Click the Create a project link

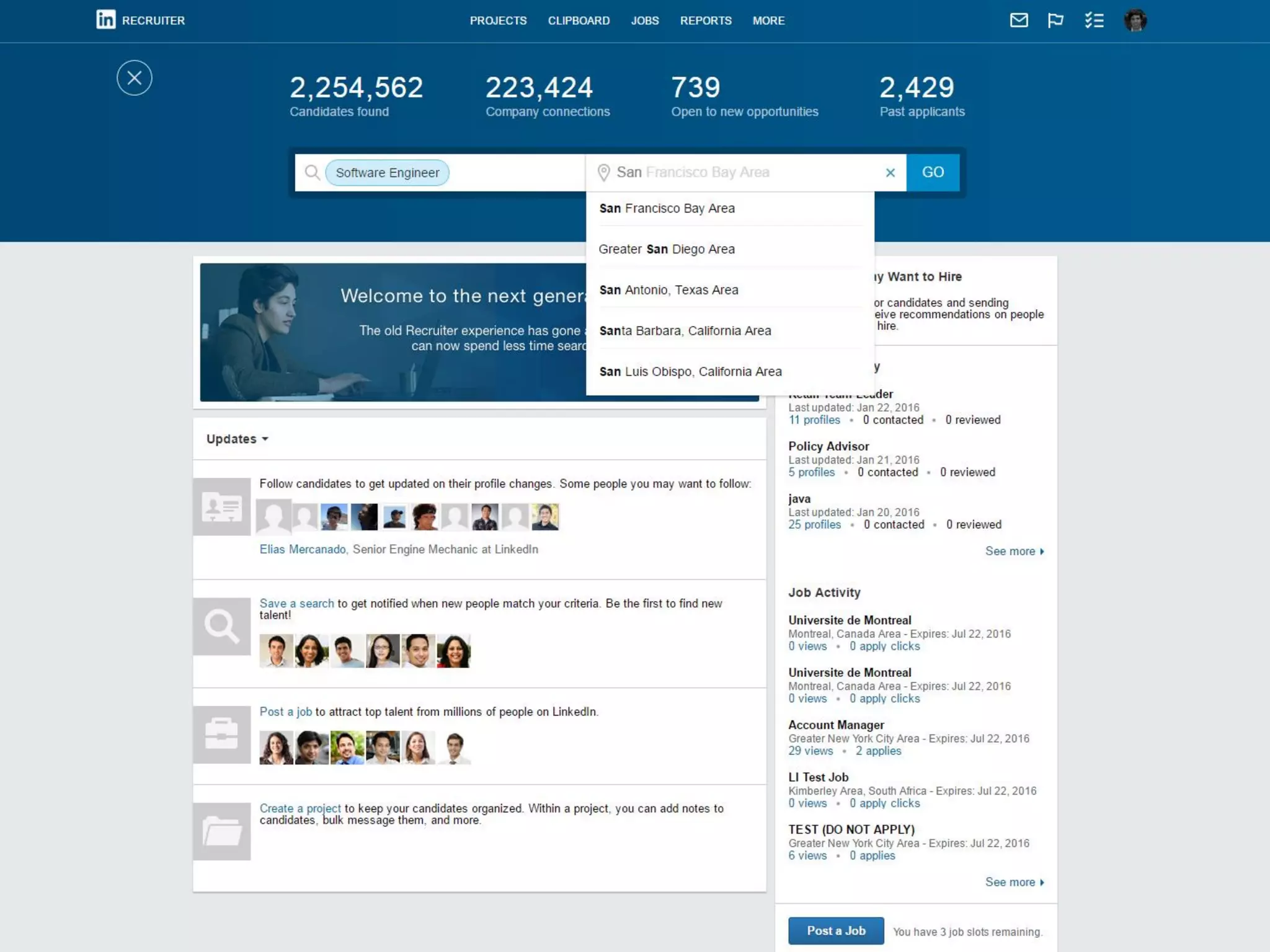(x=300, y=808)
